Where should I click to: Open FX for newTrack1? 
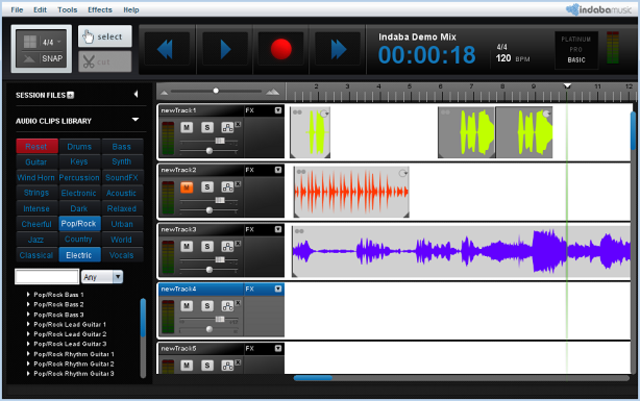[249, 110]
